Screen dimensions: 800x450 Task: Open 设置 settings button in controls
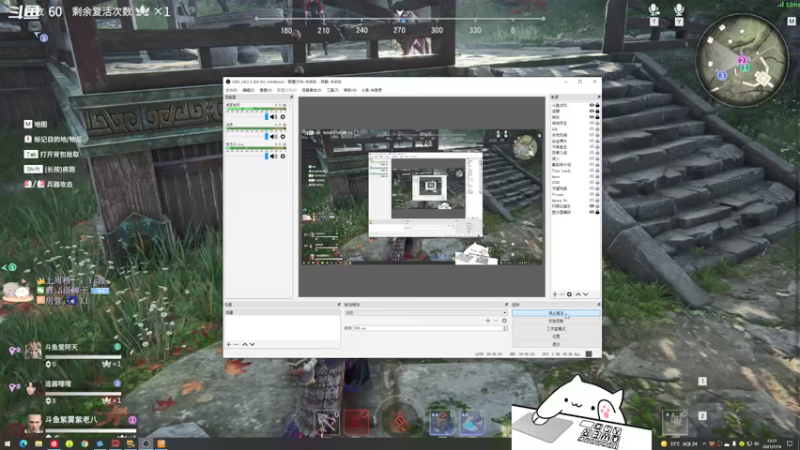[x=556, y=336]
